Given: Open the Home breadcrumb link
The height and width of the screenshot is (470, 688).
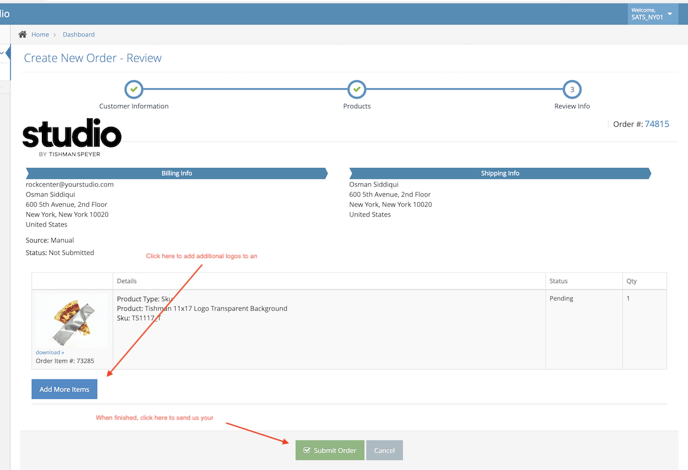Looking at the screenshot, I should click(40, 34).
